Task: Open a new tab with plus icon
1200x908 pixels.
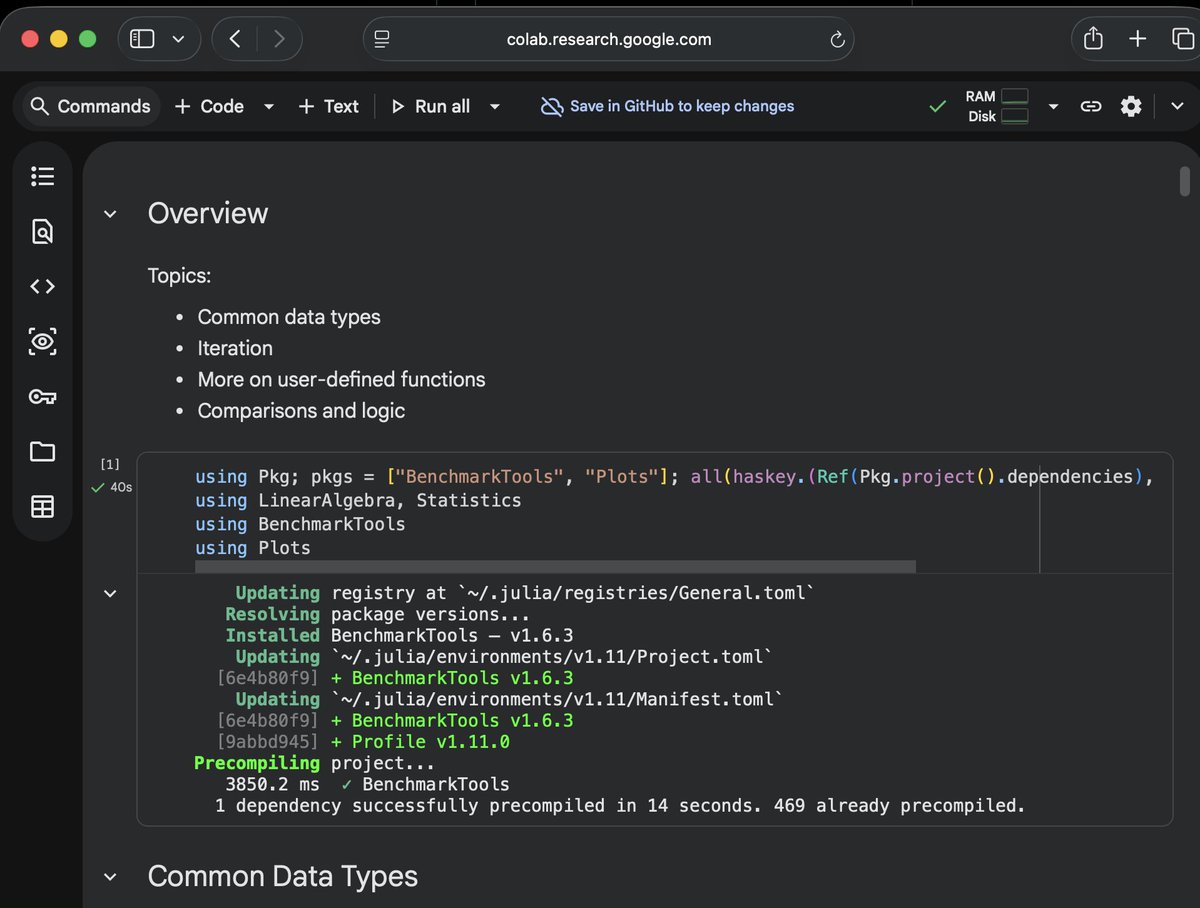Action: coord(1137,39)
